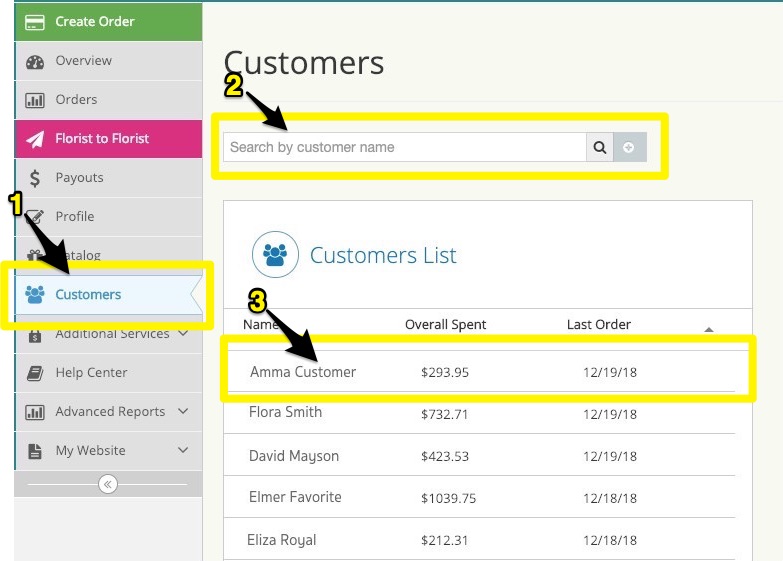Click the magnifying glass search icon
783x561 pixels.
pos(600,147)
